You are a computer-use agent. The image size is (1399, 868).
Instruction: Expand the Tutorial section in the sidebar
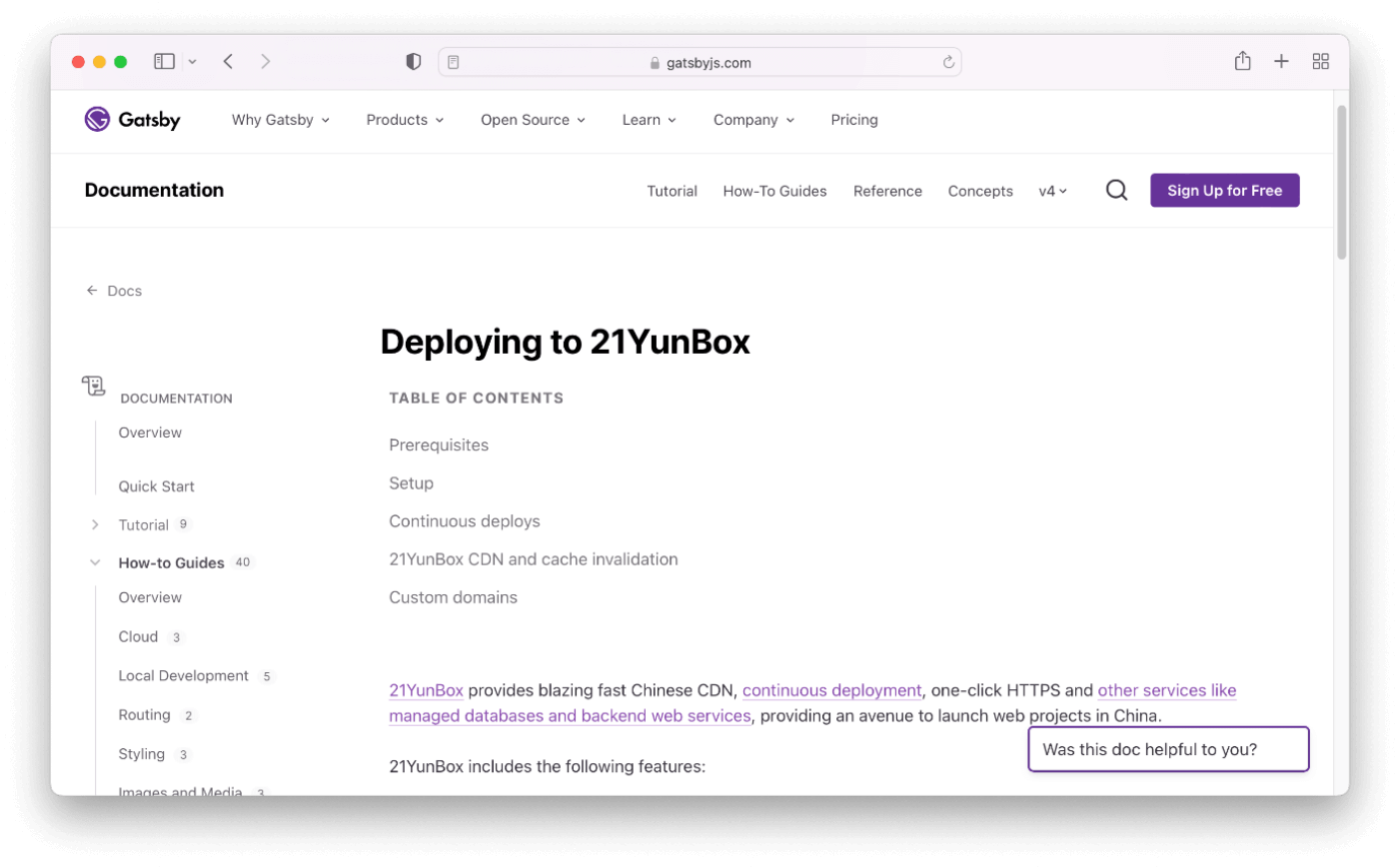[x=95, y=524]
